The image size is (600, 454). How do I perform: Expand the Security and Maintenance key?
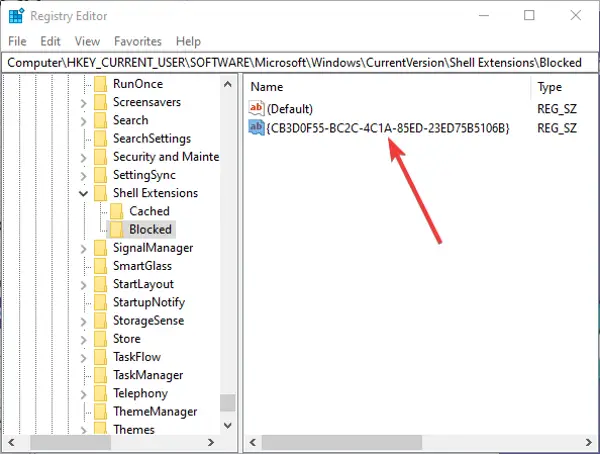tap(83, 157)
